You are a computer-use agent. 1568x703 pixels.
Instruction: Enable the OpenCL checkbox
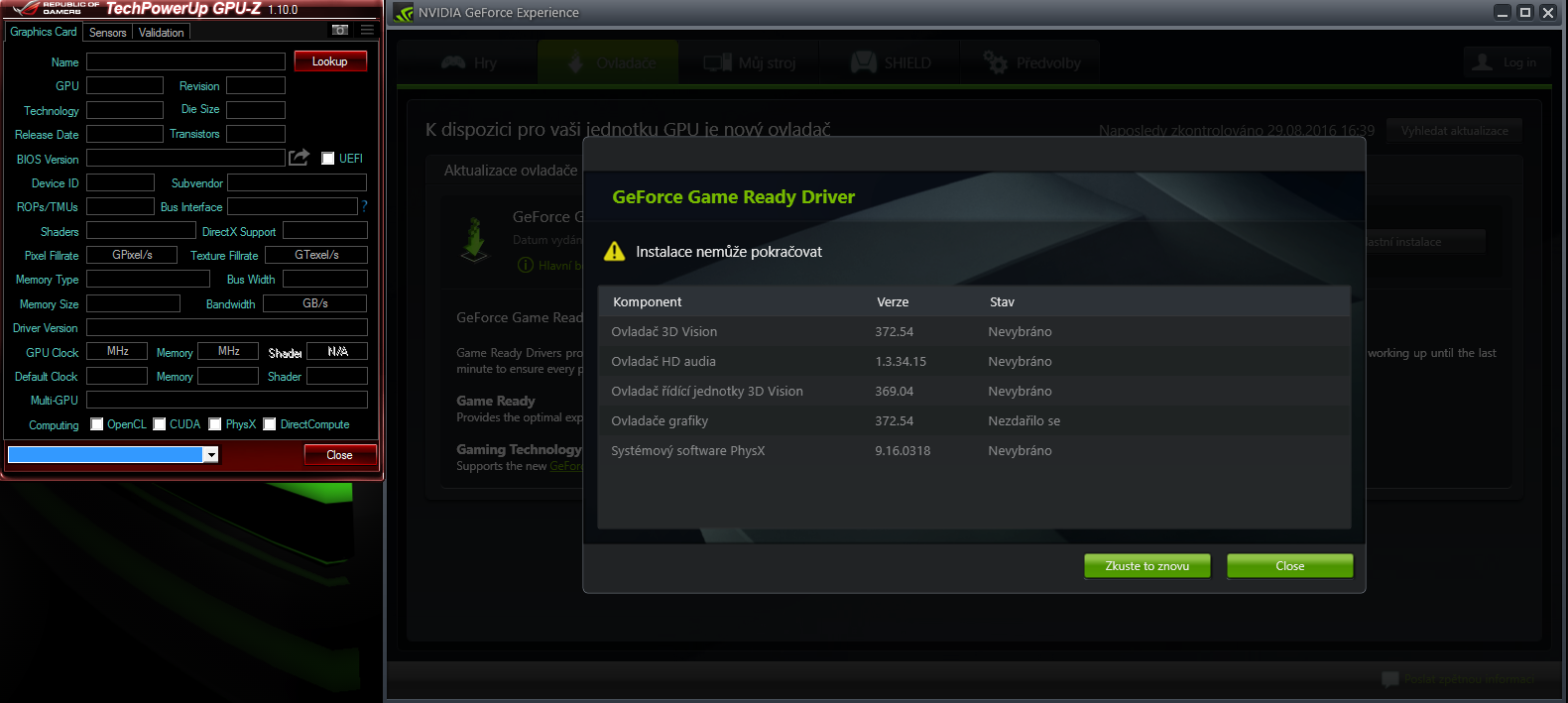point(97,424)
